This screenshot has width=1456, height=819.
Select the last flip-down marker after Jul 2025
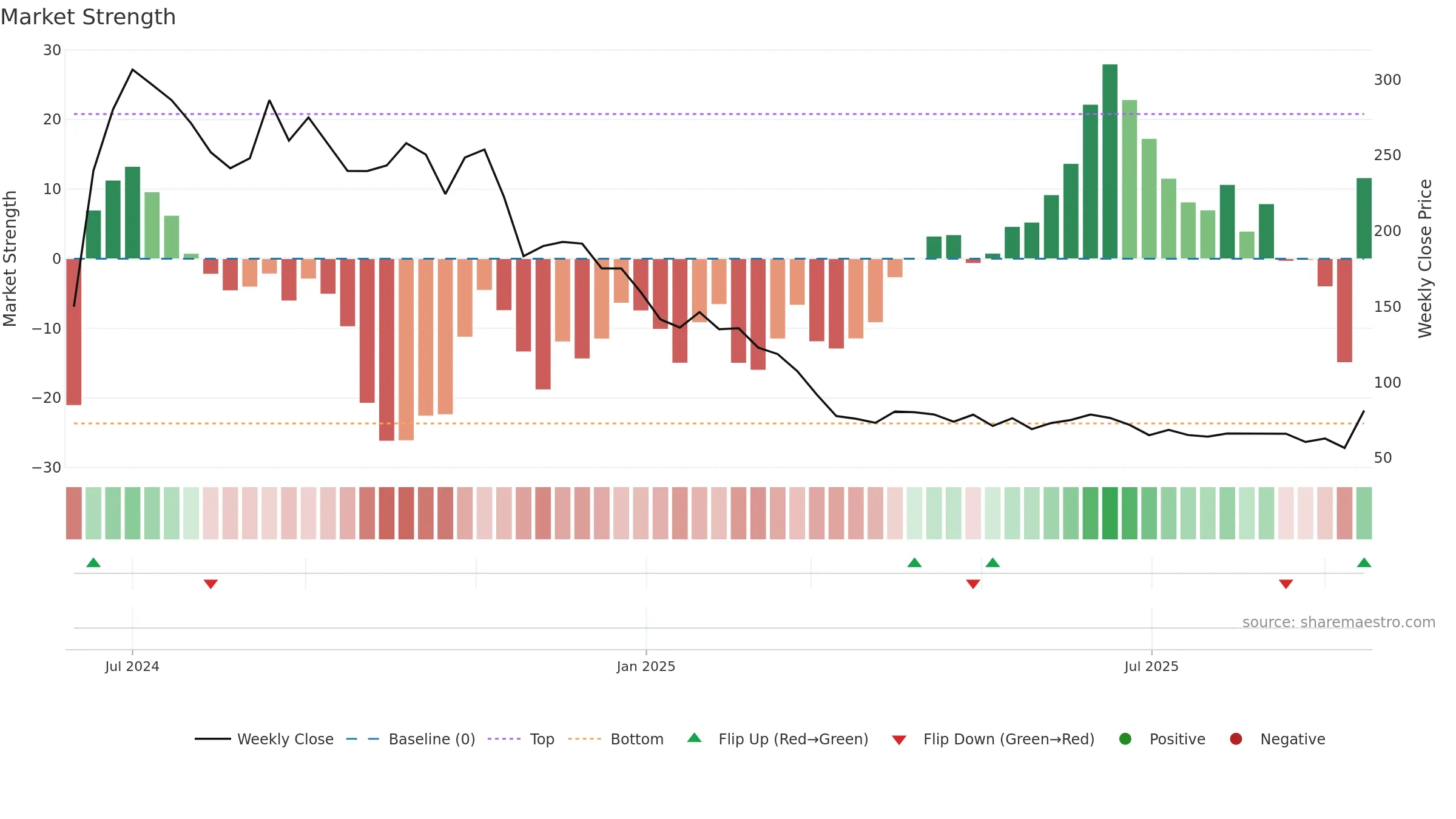(1286, 584)
